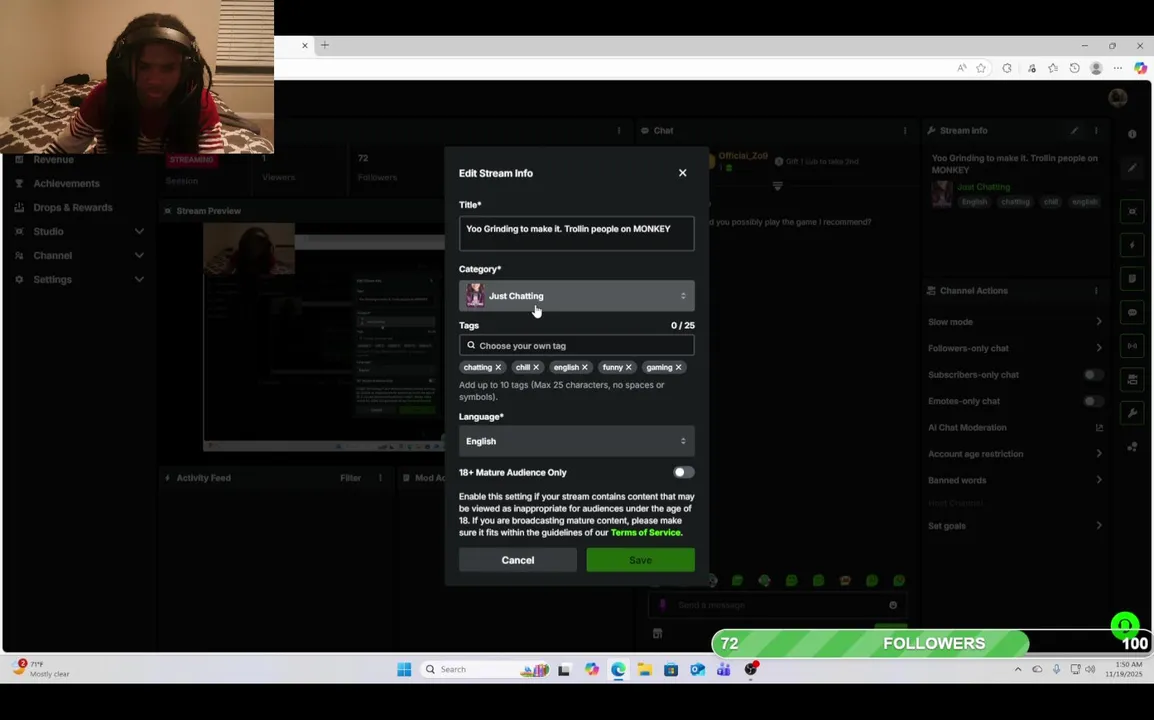The image size is (1154, 720).
Task: Open Achievements in the sidebar
Action: [66, 183]
